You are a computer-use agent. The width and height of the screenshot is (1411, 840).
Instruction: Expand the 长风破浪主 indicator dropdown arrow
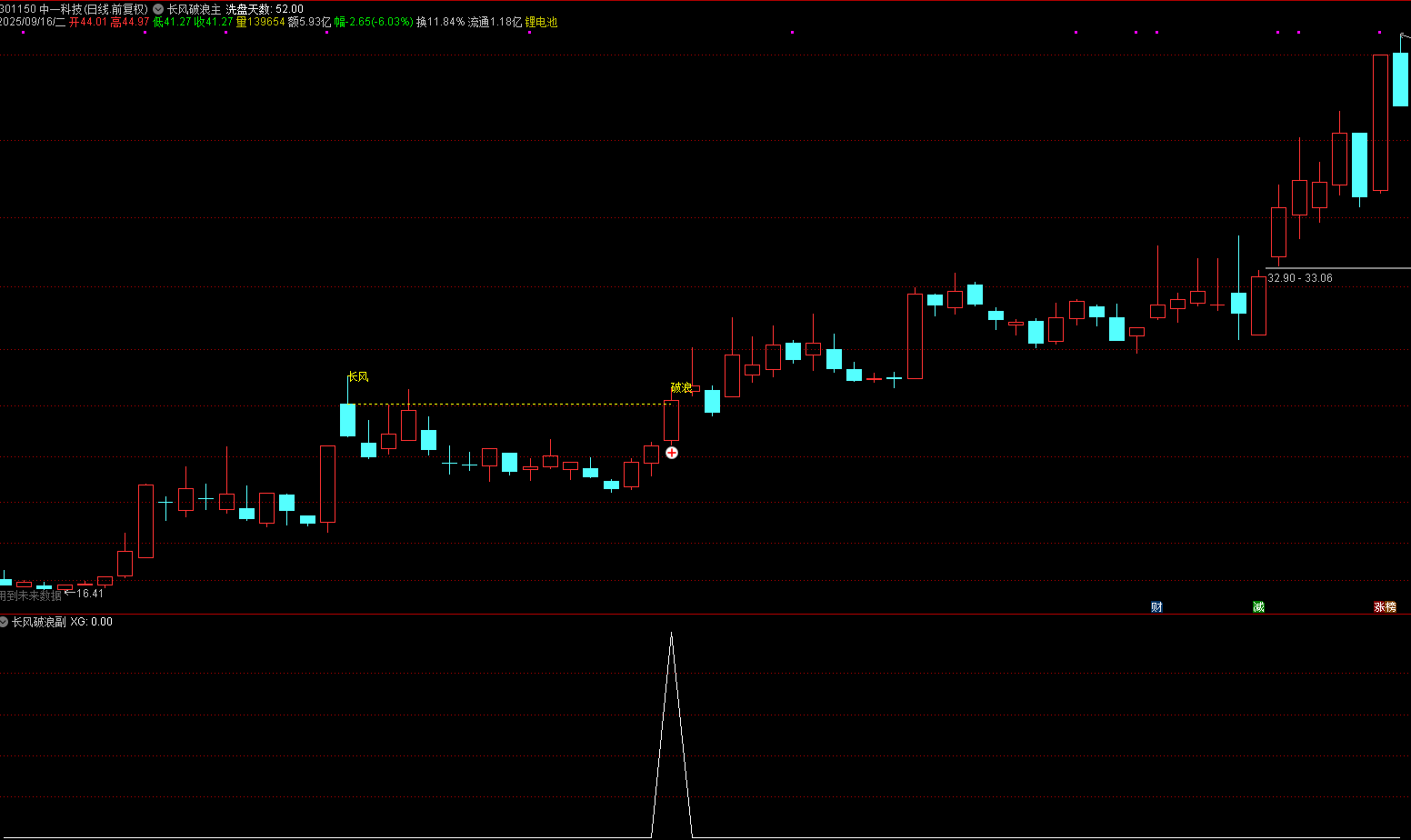point(158,9)
